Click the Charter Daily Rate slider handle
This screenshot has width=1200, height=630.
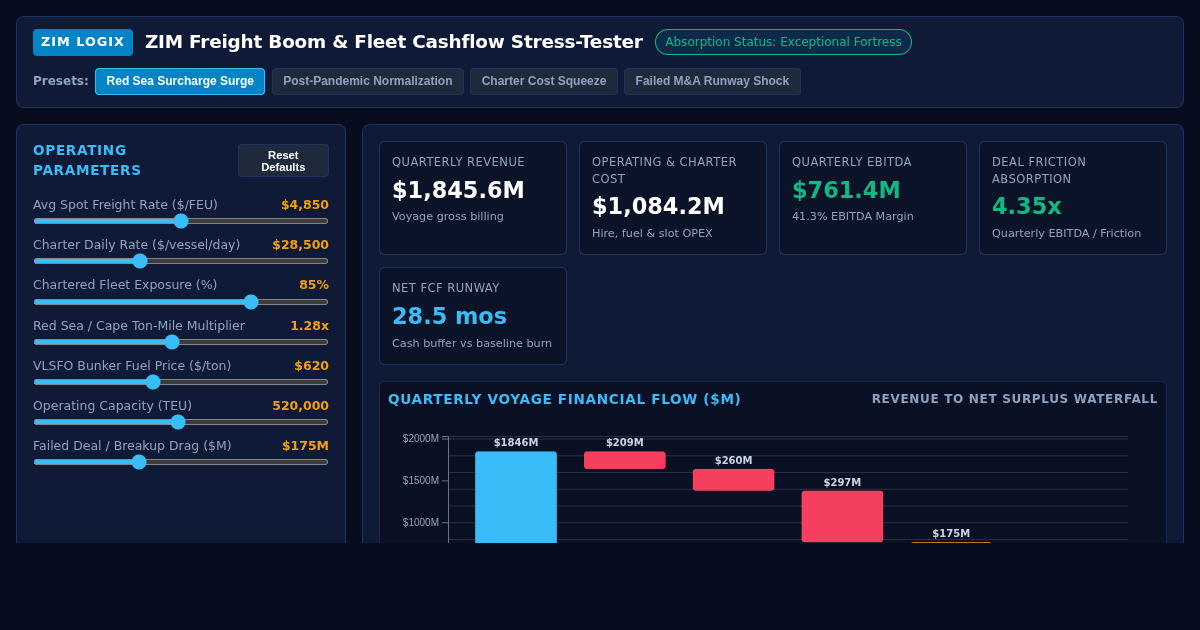(x=140, y=261)
